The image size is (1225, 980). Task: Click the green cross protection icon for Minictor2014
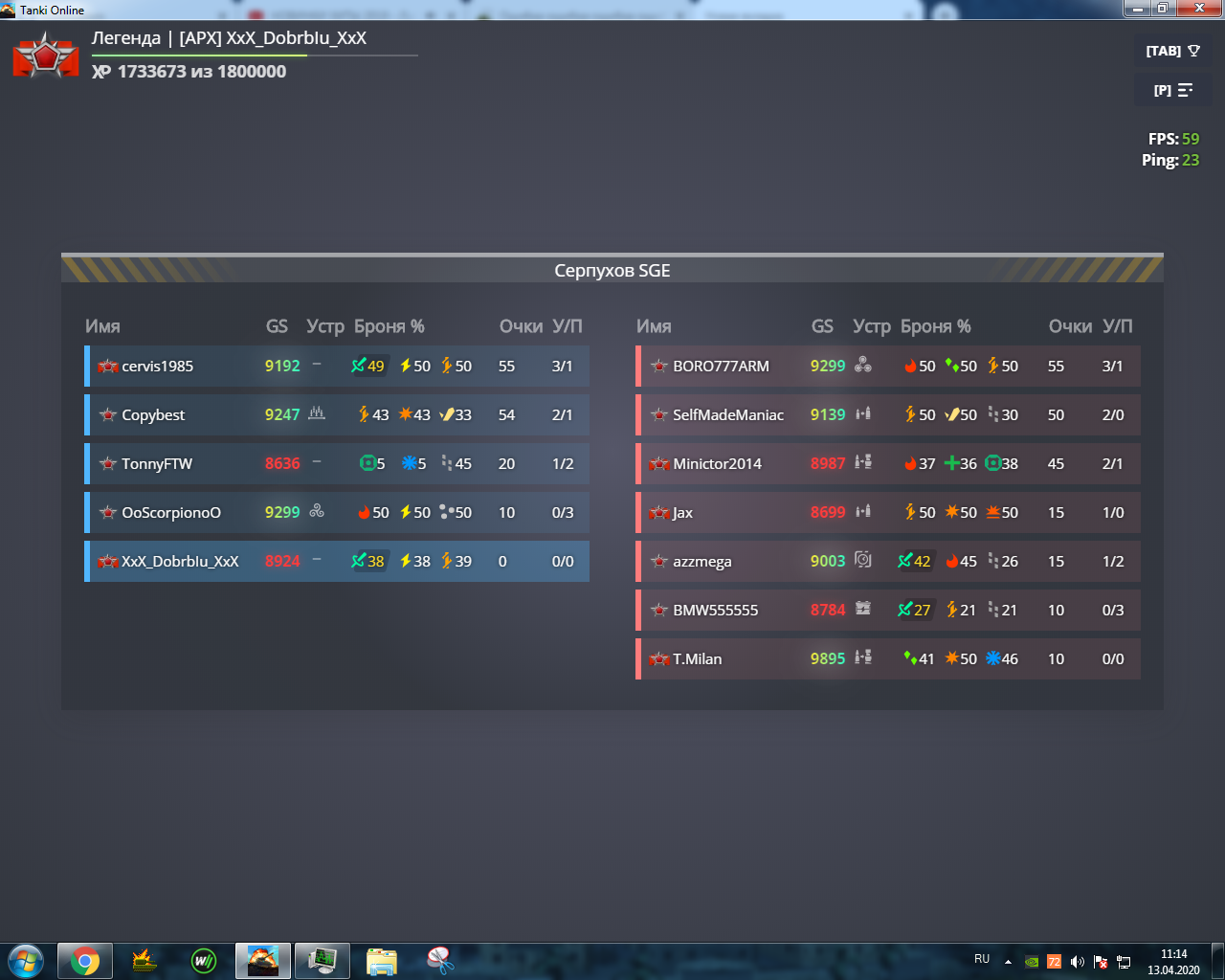[x=951, y=463]
